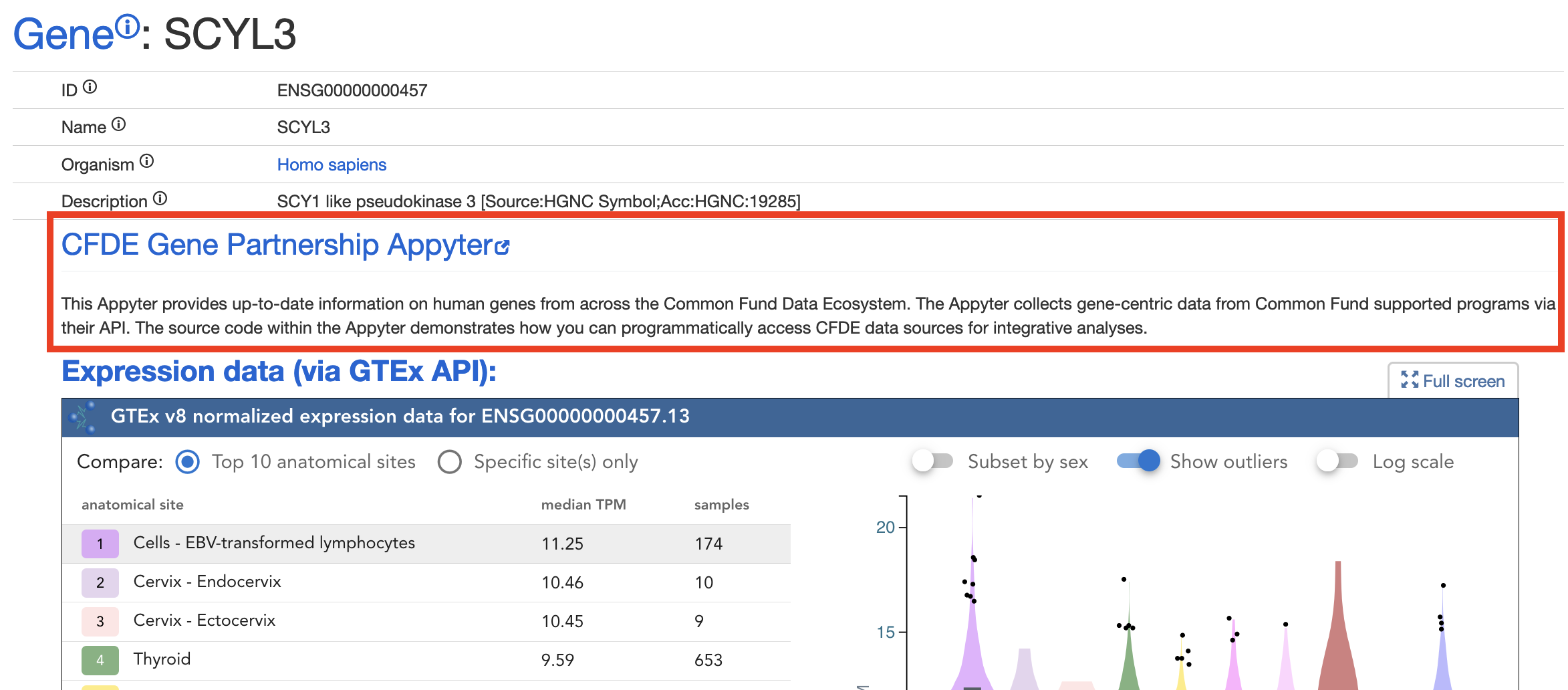Click the info icon next to Gene heading
Viewport: 1568px width, 690px height.
[127, 27]
